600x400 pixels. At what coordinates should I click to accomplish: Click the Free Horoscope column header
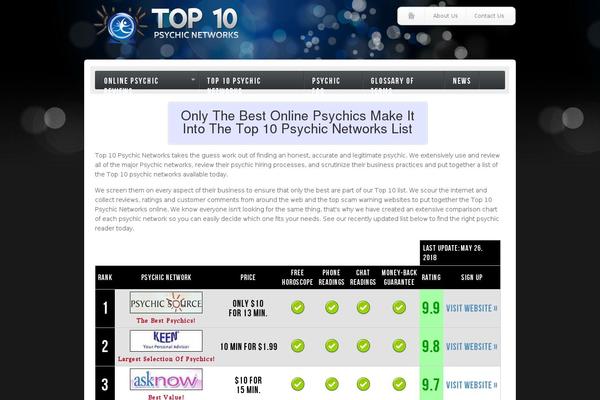coord(297,277)
